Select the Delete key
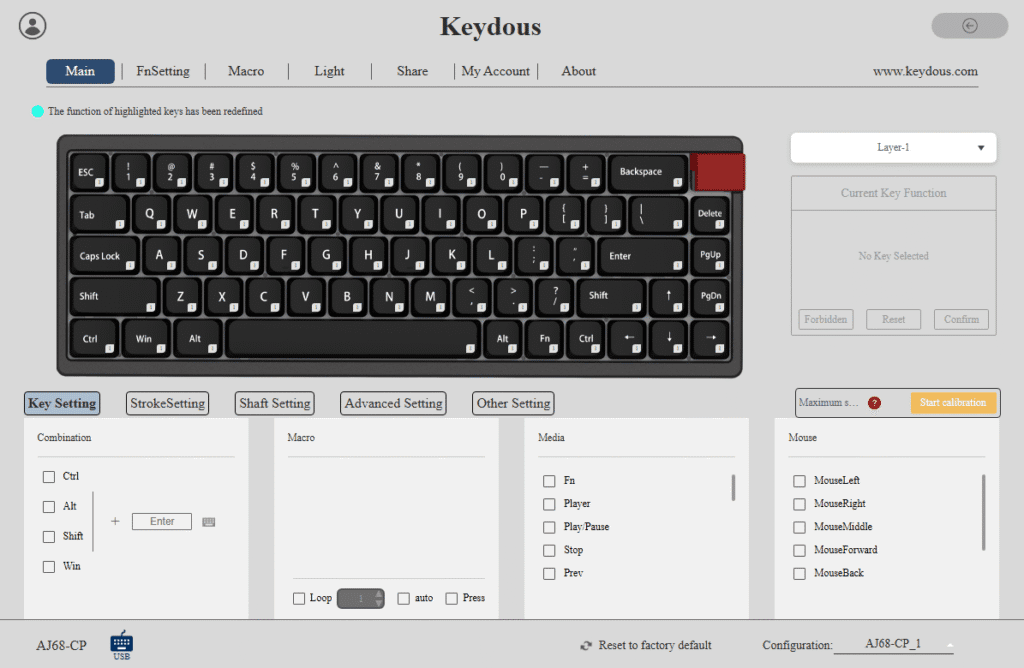The width and height of the screenshot is (1024, 668). click(710, 214)
